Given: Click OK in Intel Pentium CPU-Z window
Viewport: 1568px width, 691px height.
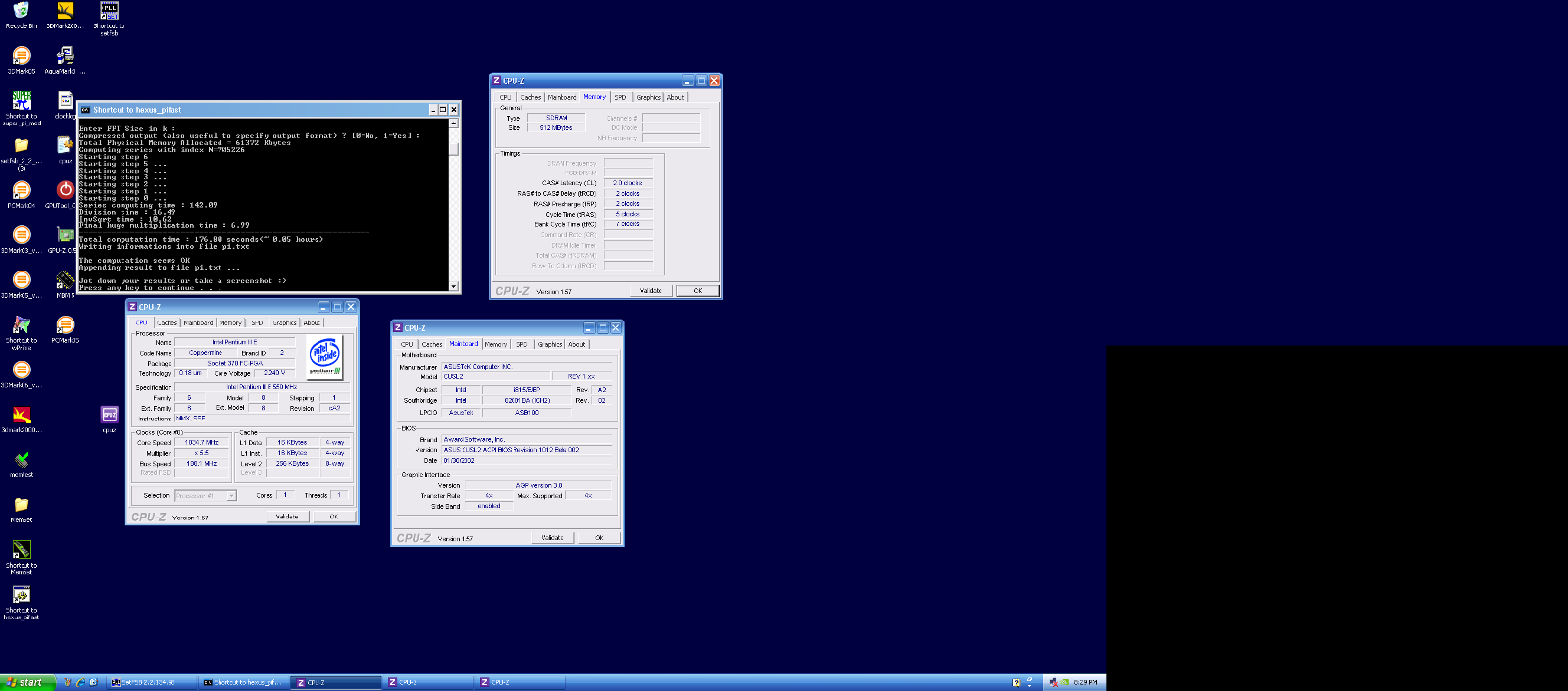Looking at the screenshot, I should 334,517.
